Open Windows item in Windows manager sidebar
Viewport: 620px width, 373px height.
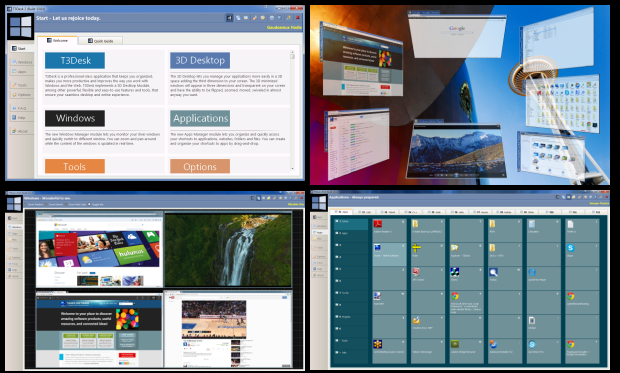coord(15,227)
